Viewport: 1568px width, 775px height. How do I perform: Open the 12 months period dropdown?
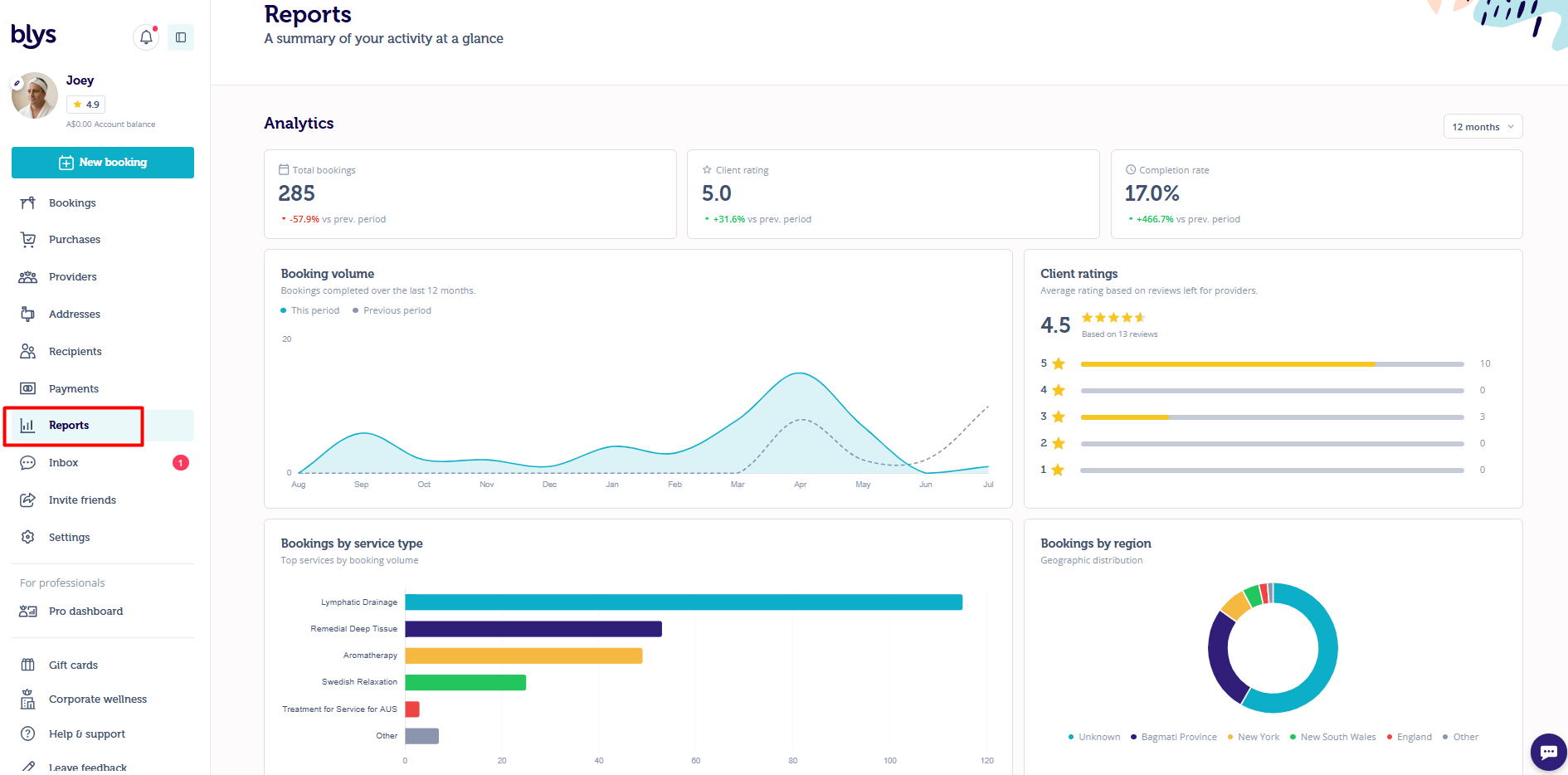tap(1483, 127)
